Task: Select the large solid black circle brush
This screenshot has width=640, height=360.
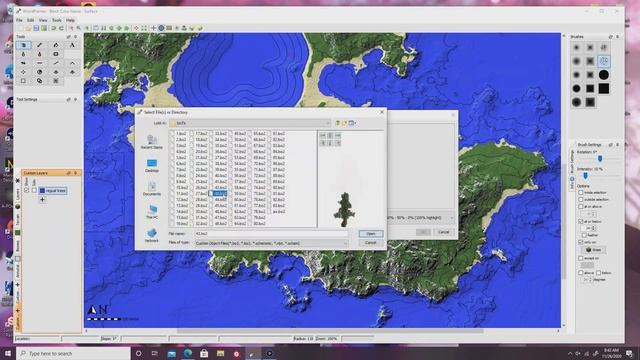Action: point(604,75)
